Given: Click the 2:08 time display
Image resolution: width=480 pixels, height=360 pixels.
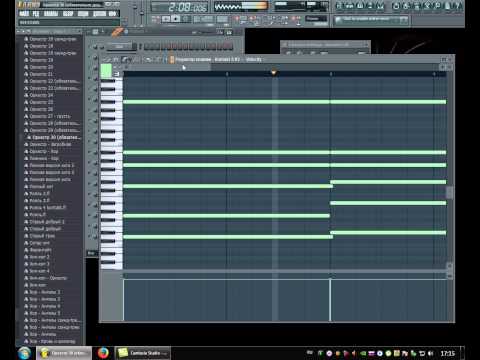Looking at the screenshot, I should [x=179, y=7].
